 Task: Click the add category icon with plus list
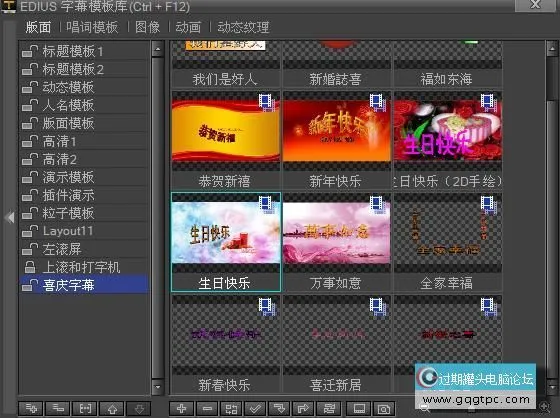click(x=31, y=408)
